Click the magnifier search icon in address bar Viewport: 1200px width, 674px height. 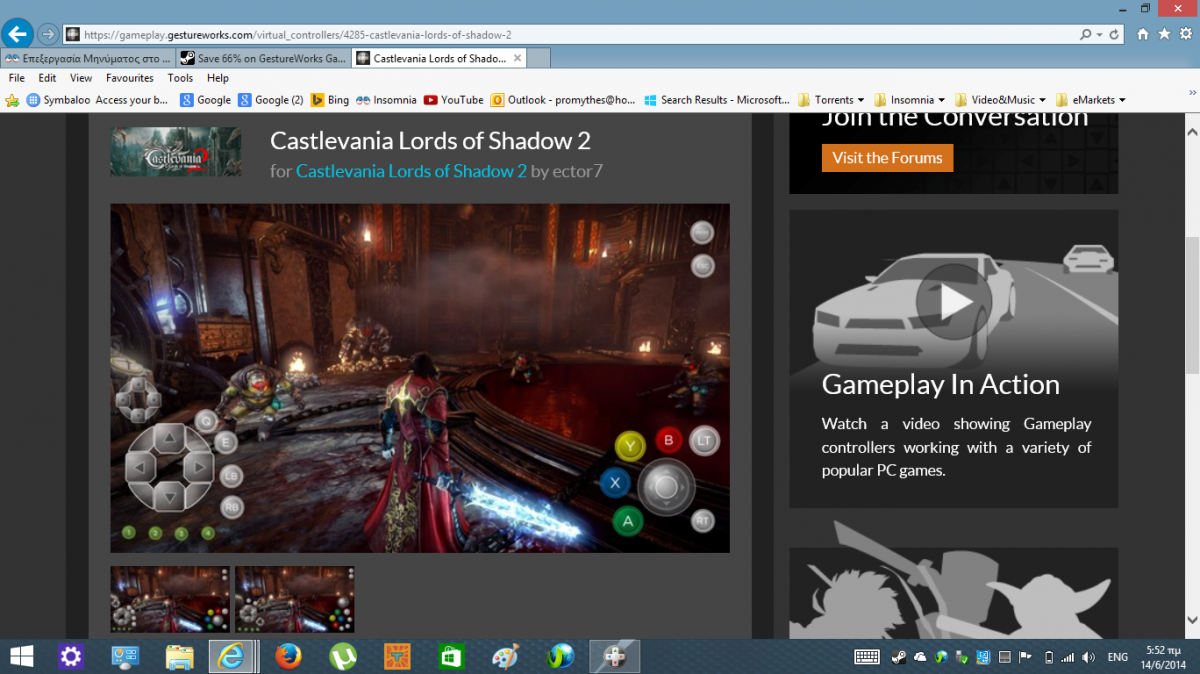point(1086,34)
